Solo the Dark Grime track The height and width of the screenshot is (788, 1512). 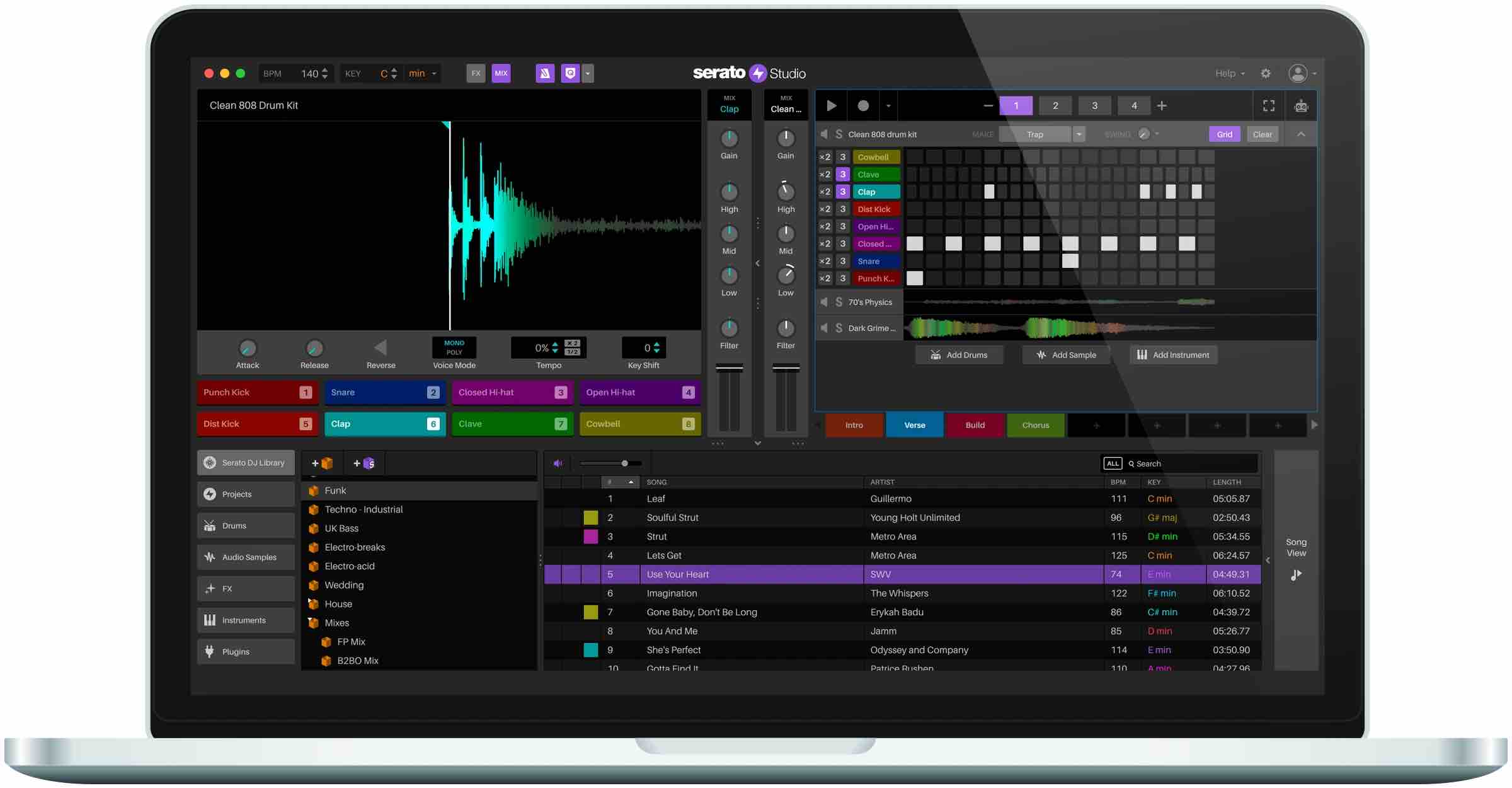[839, 328]
